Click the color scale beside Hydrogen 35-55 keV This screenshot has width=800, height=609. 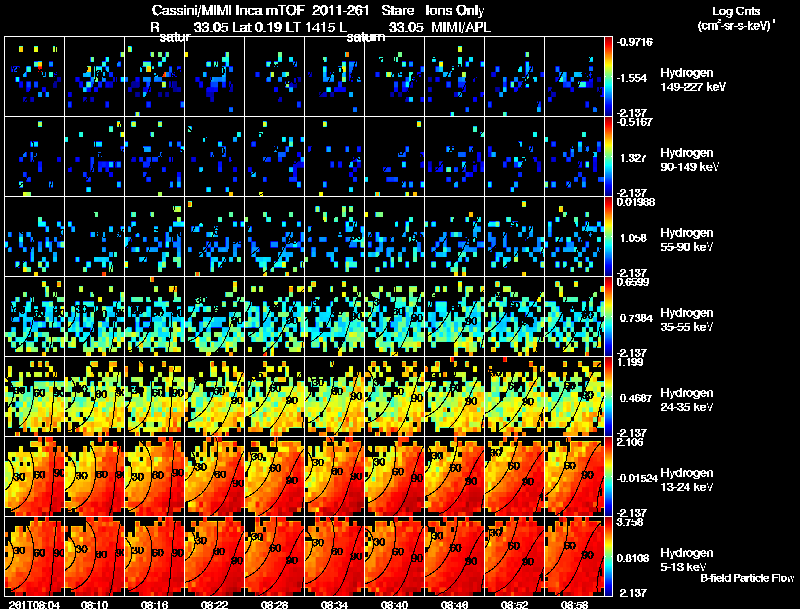pos(610,316)
